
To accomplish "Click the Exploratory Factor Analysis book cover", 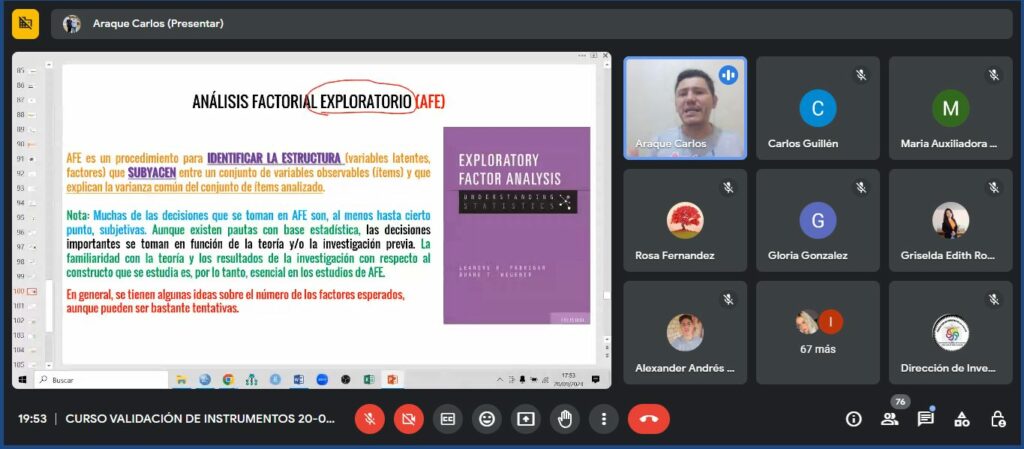I will pyautogui.click(x=517, y=225).
